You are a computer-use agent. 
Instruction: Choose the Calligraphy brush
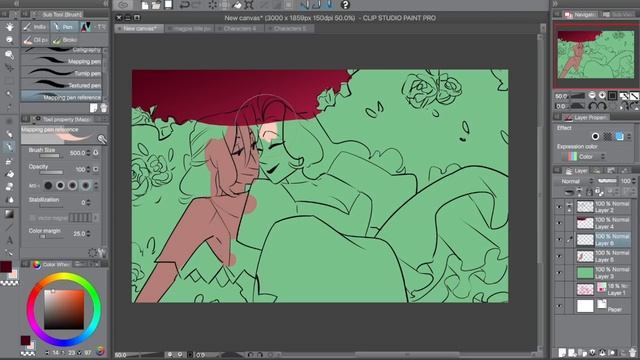pos(61,50)
